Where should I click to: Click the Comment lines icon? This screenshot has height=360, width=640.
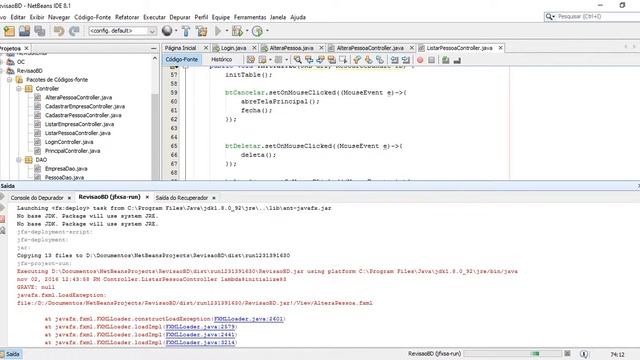[445, 60]
